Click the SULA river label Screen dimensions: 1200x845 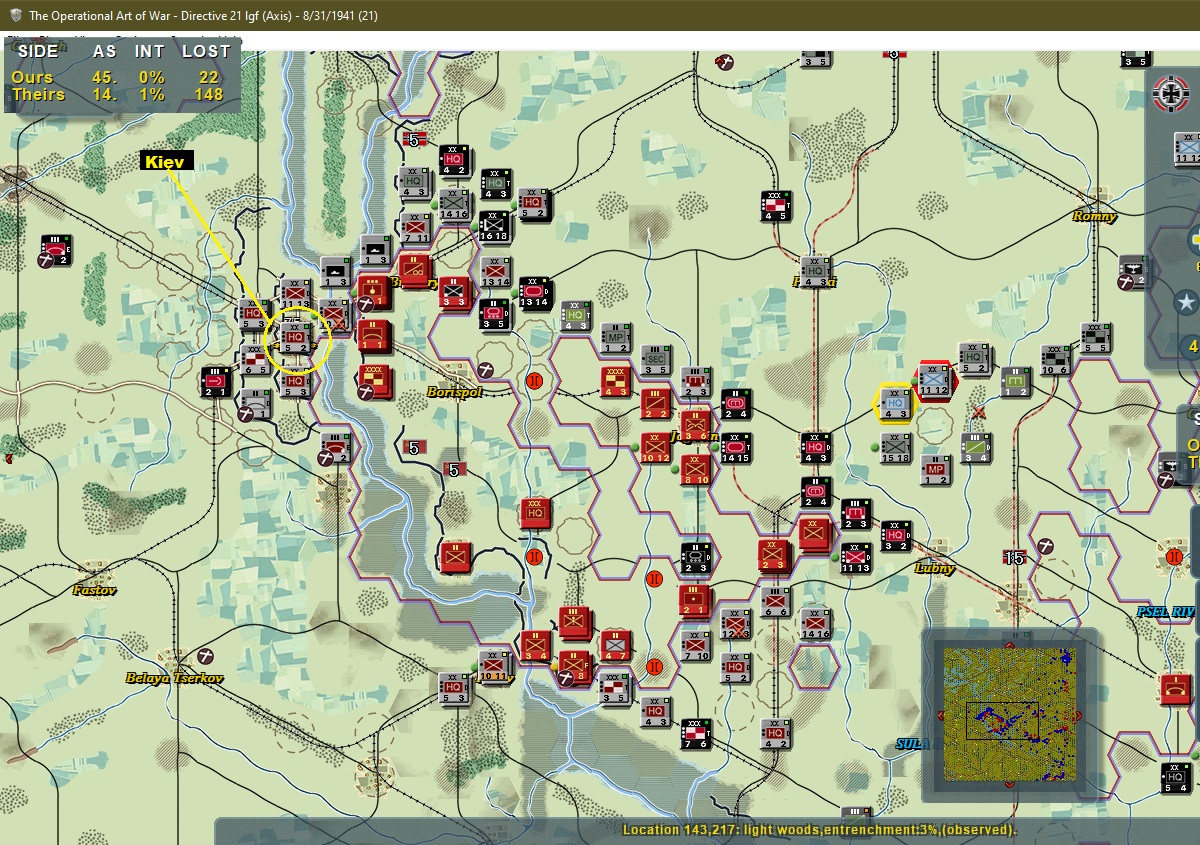[912, 744]
